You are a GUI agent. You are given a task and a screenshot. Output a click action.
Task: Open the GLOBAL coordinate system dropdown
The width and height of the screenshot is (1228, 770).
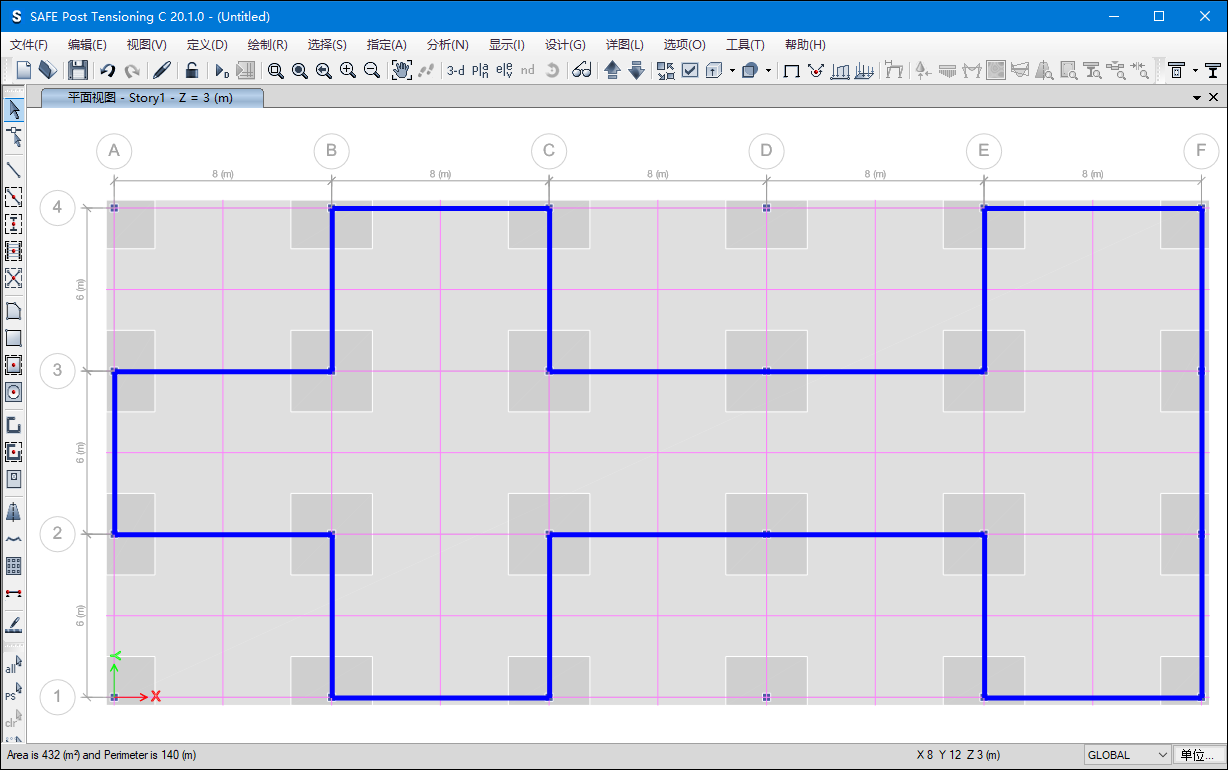tap(1127, 755)
